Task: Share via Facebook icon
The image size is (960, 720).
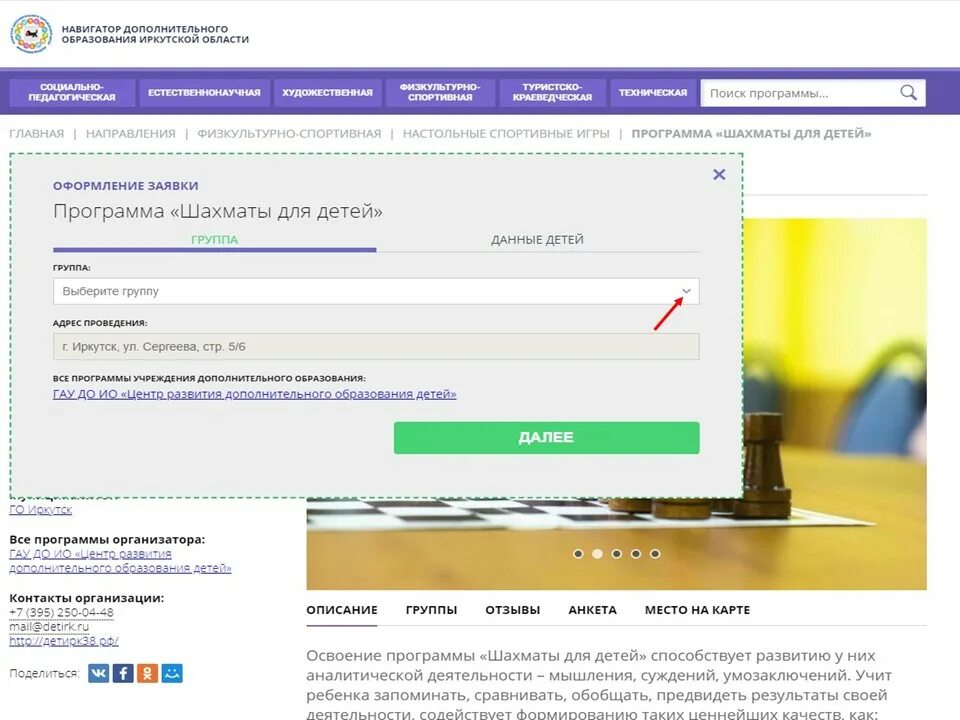Action: point(123,673)
